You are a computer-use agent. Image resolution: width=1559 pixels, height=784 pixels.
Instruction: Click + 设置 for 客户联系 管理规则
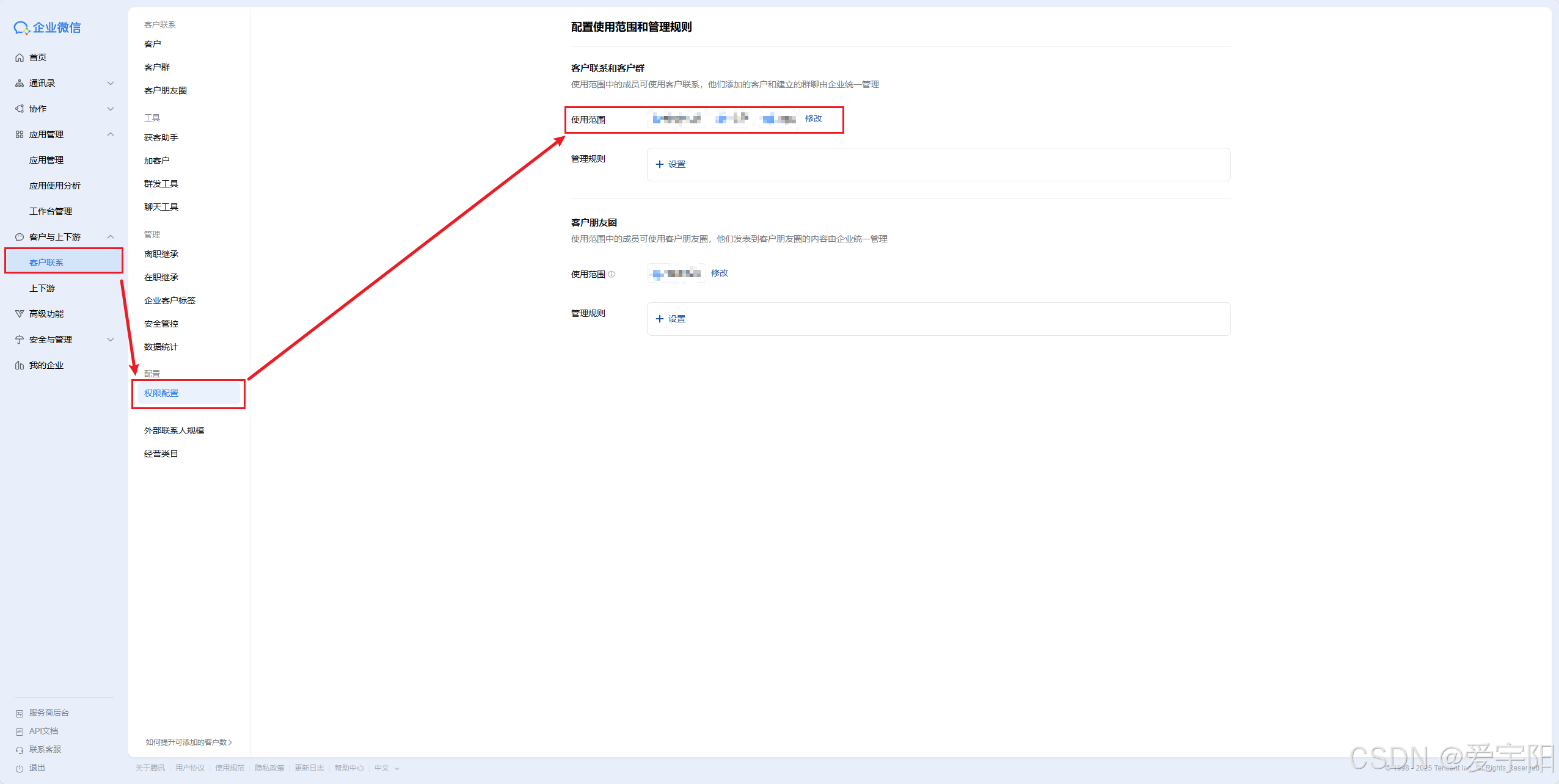pyautogui.click(x=671, y=164)
